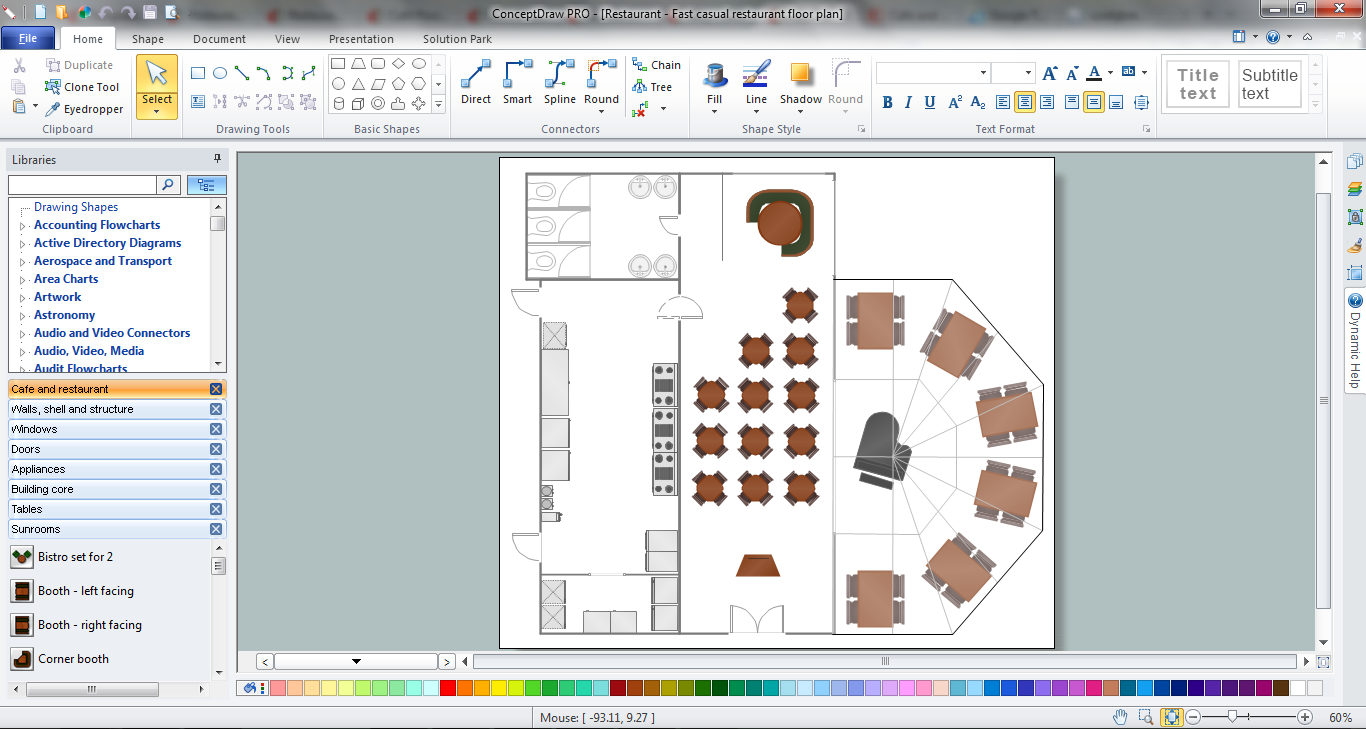The width and height of the screenshot is (1366, 729).
Task: Choose the Spline connector tool
Action: tap(560, 82)
